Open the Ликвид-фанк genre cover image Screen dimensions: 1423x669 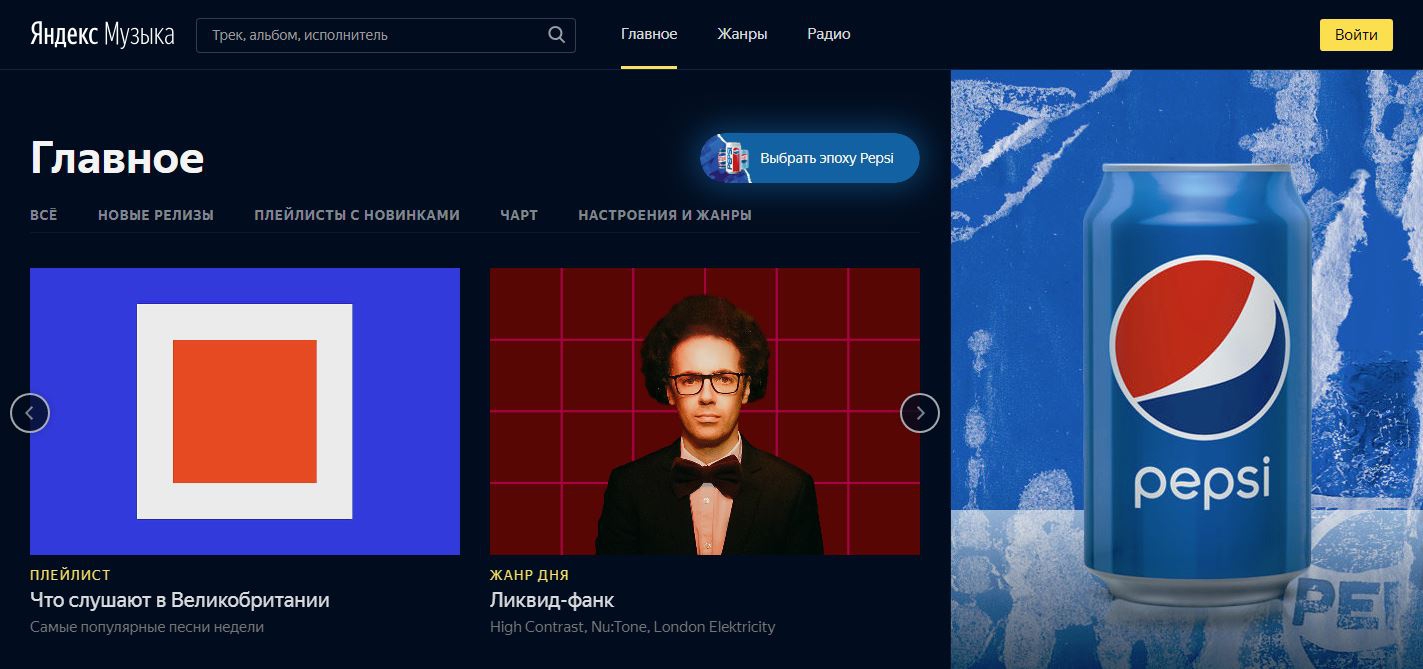(x=705, y=411)
